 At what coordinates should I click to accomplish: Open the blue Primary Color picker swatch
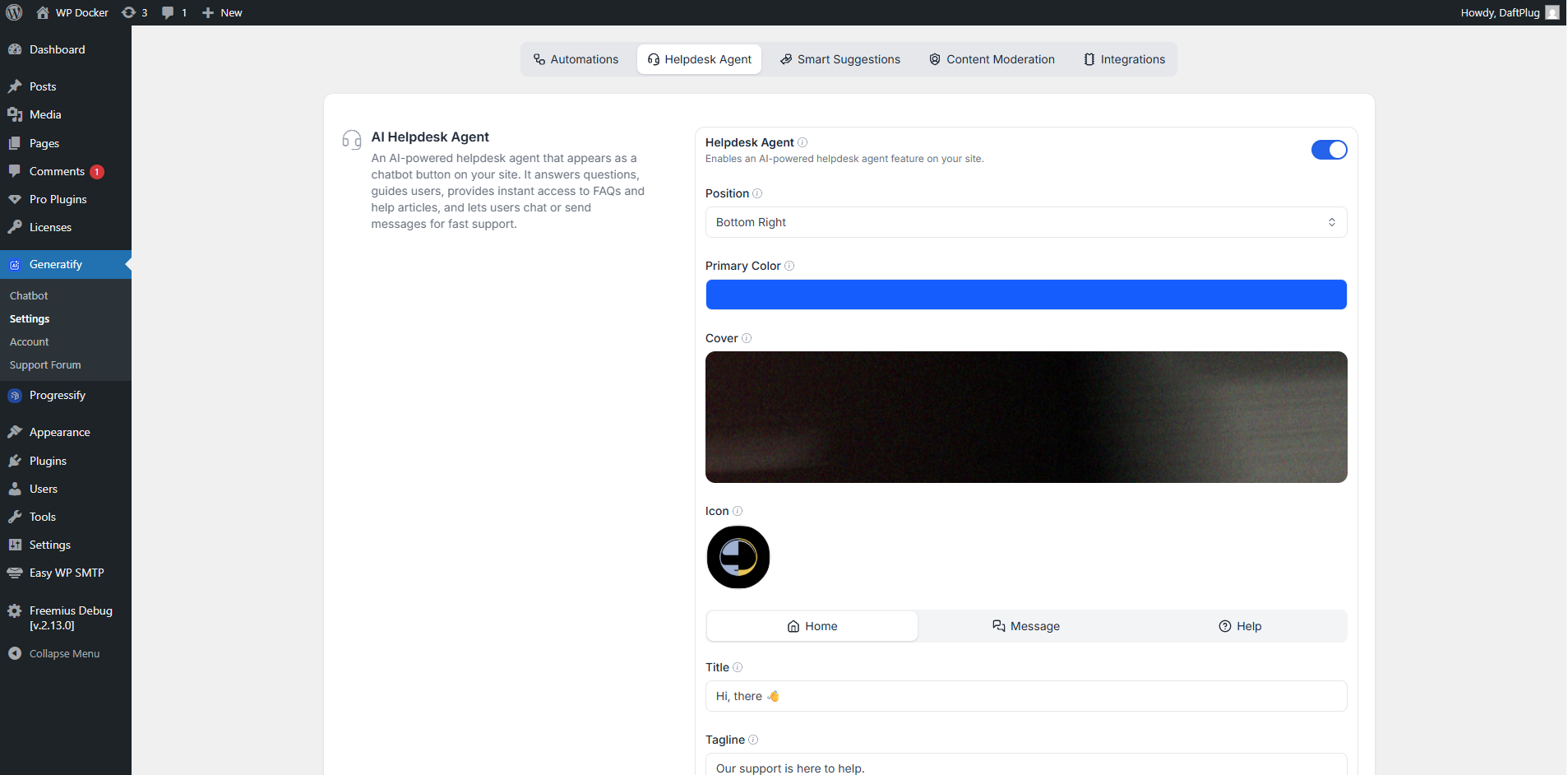1026,295
